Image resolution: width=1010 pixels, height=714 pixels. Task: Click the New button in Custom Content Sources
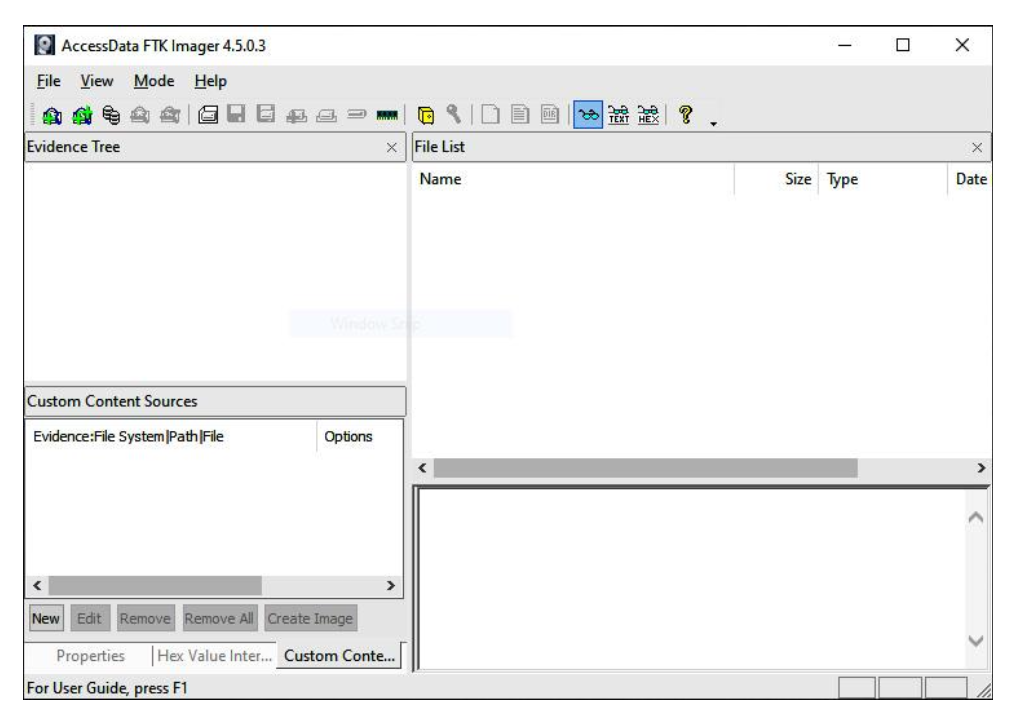[46, 619]
